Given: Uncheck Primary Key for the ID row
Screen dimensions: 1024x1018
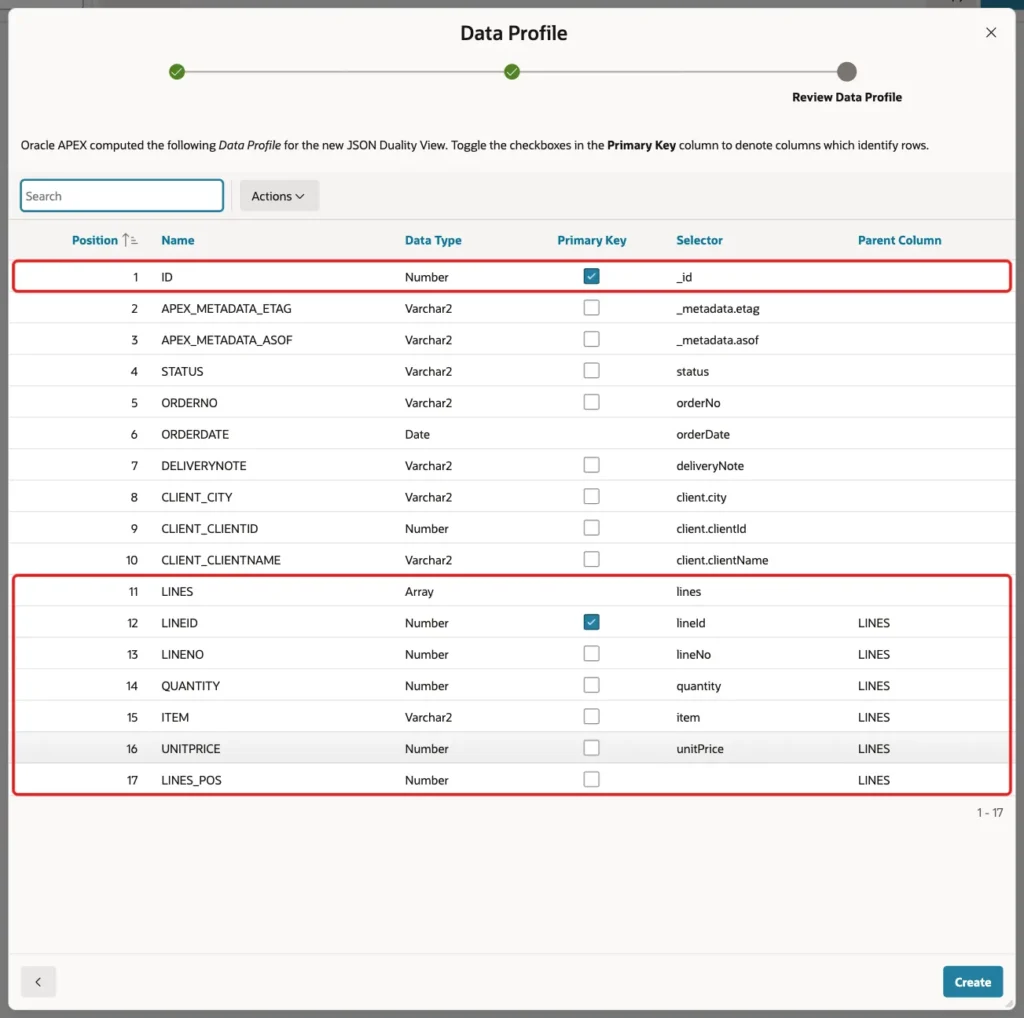Looking at the screenshot, I should 591,276.
